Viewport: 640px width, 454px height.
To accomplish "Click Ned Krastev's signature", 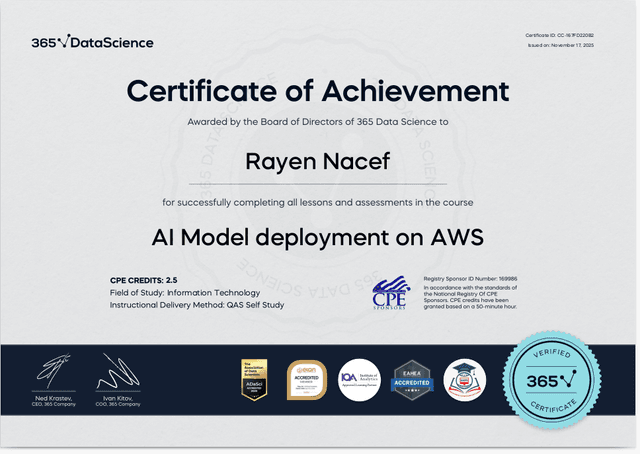I will (x=54, y=371).
